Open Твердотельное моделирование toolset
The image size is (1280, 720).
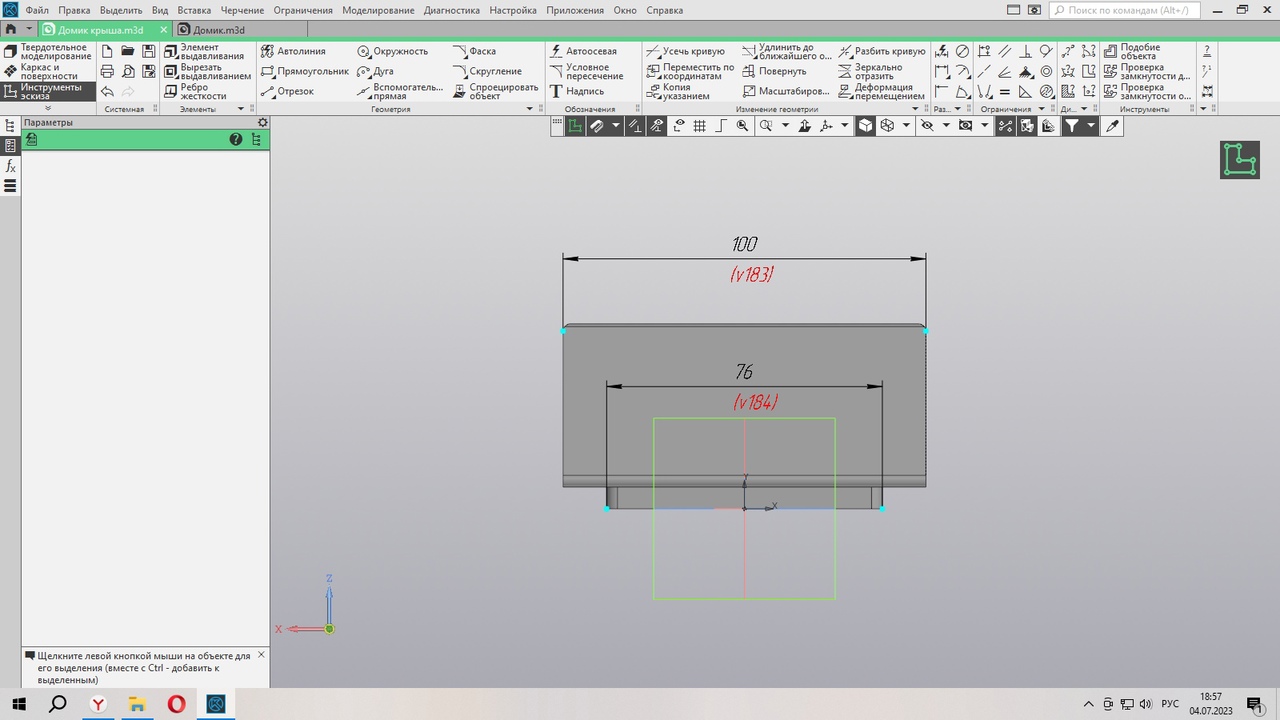click(48, 52)
